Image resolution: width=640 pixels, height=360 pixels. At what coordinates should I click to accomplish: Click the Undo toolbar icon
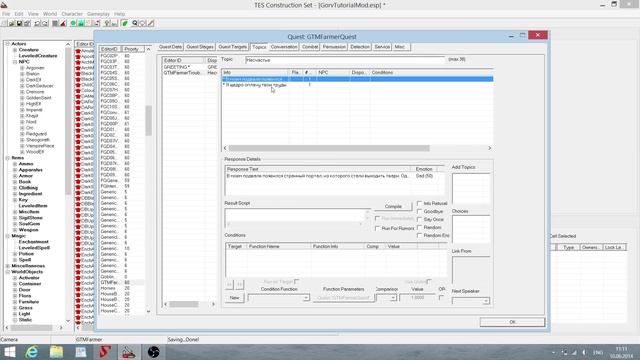point(37,23)
